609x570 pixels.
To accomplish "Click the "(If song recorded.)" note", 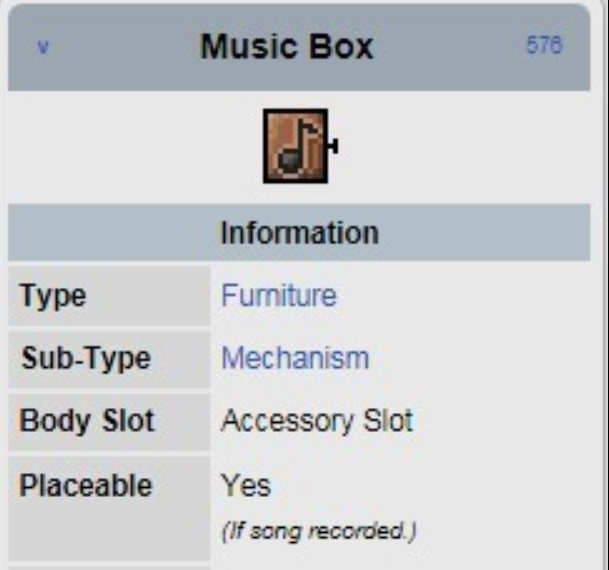I will click(x=319, y=531).
